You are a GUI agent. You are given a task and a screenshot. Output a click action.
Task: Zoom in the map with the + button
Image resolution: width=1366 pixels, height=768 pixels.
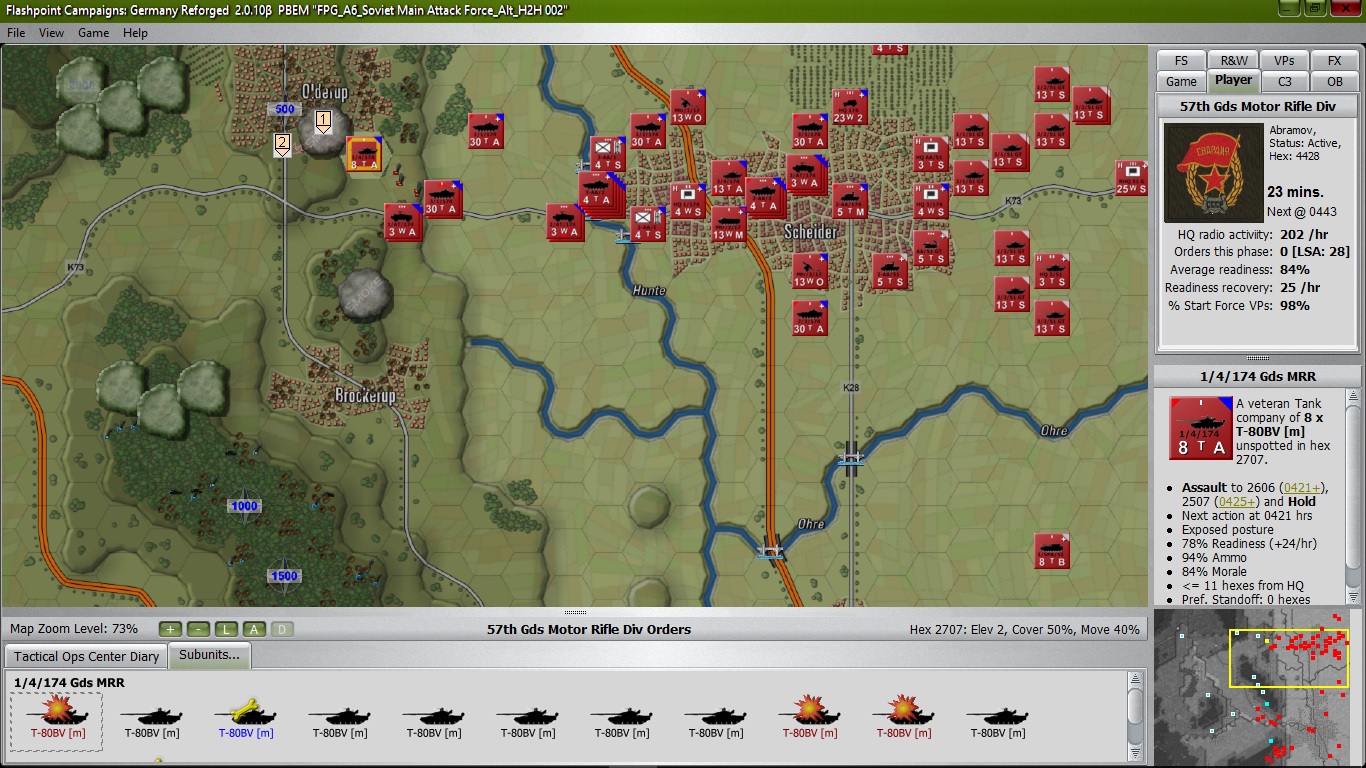[x=171, y=629]
